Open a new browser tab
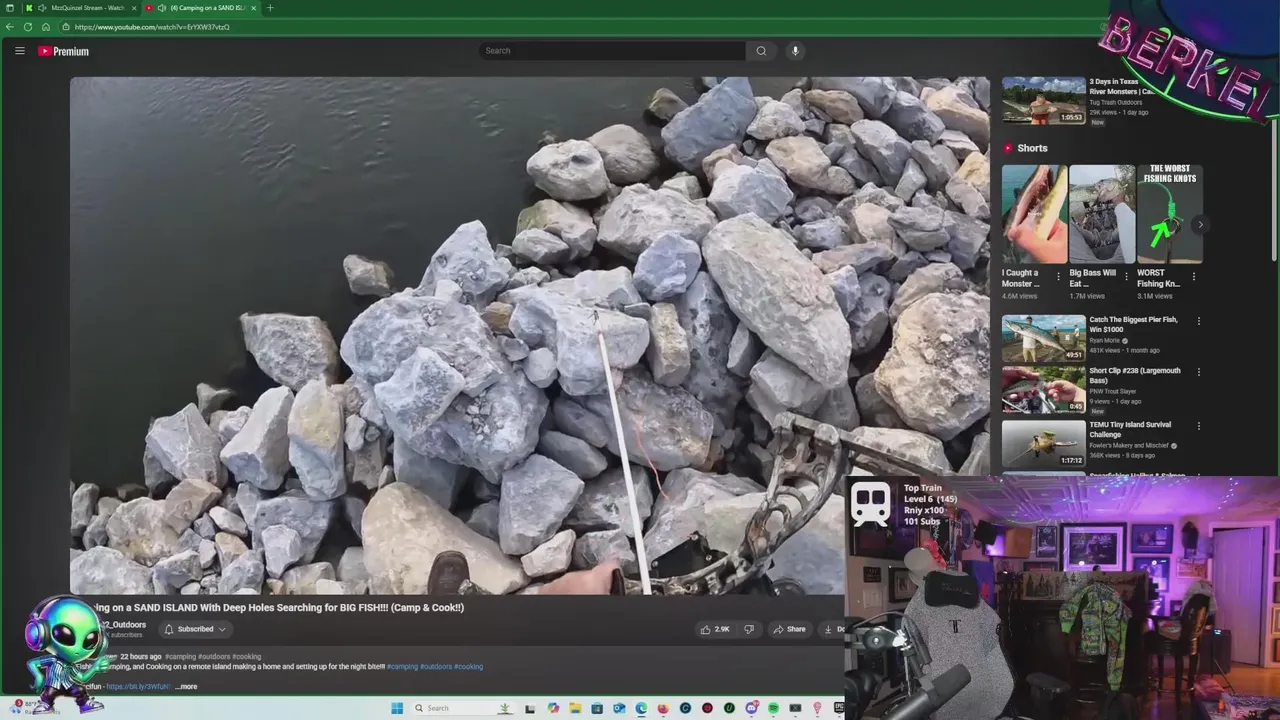The width and height of the screenshot is (1280, 720). click(270, 8)
